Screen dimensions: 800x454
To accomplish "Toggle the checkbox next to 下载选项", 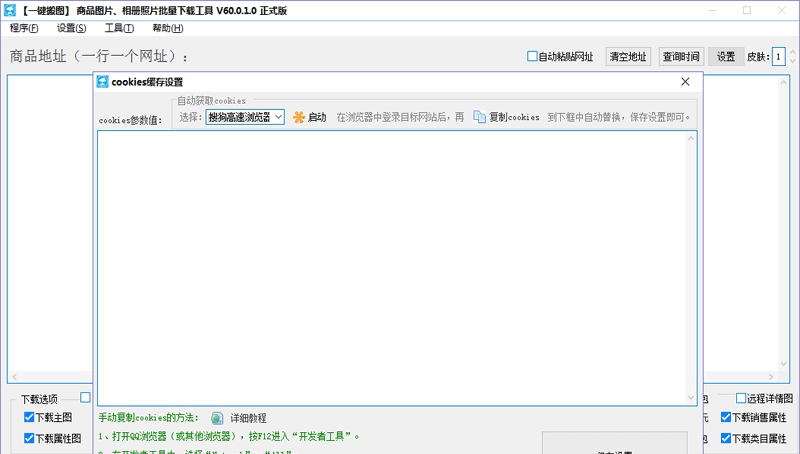I will click(85, 397).
